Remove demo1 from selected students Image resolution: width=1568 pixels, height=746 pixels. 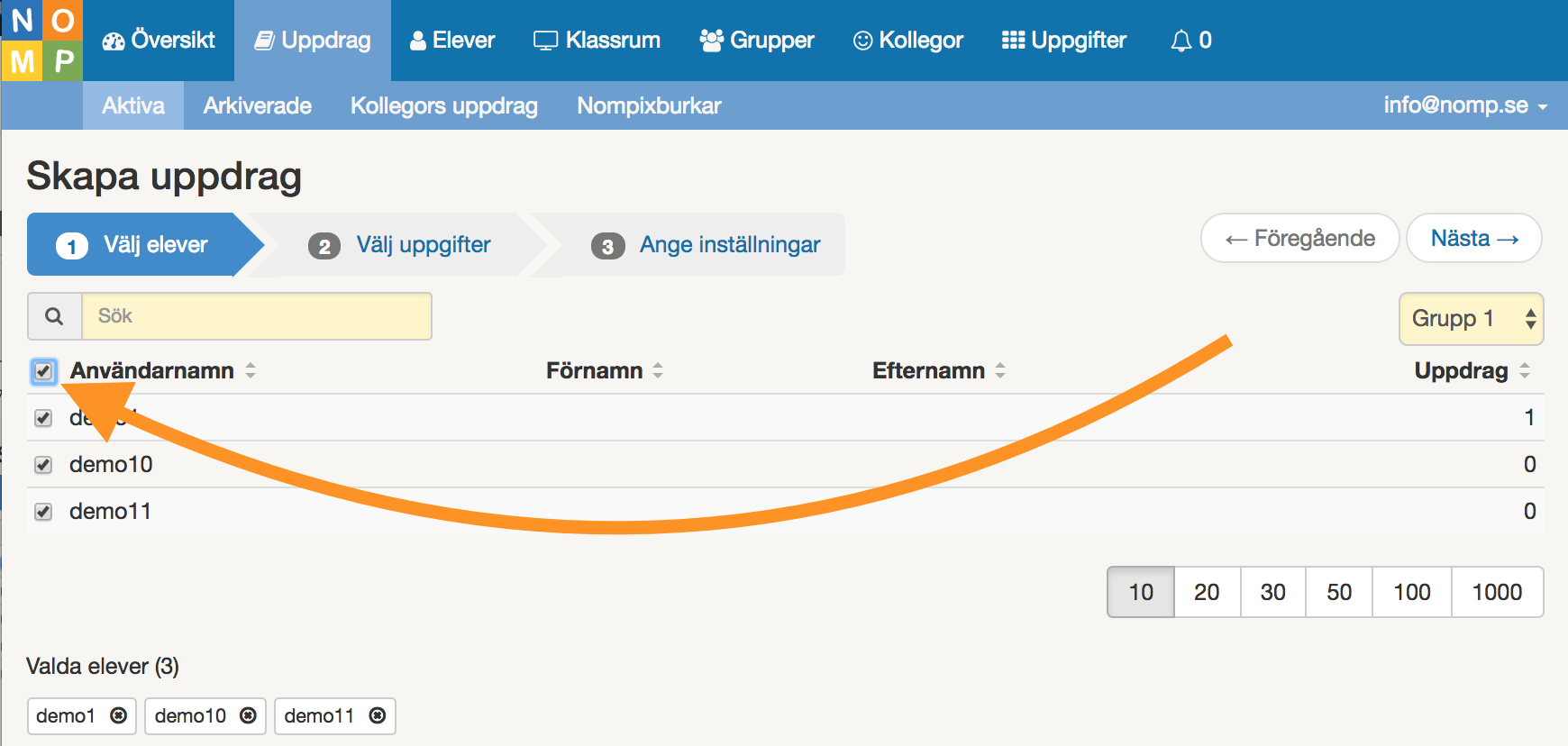[x=118, y=715]
